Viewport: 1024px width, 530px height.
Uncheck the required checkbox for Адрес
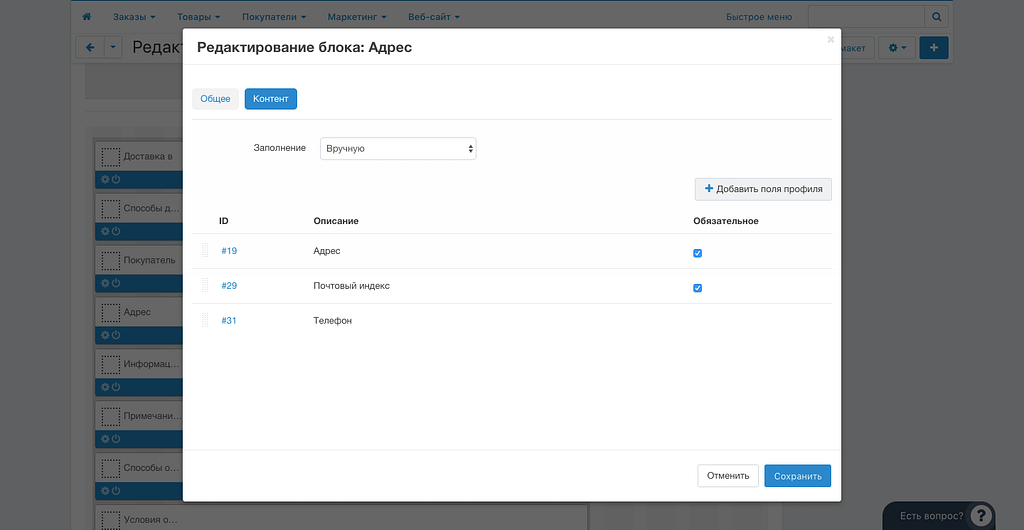[697, 253]
